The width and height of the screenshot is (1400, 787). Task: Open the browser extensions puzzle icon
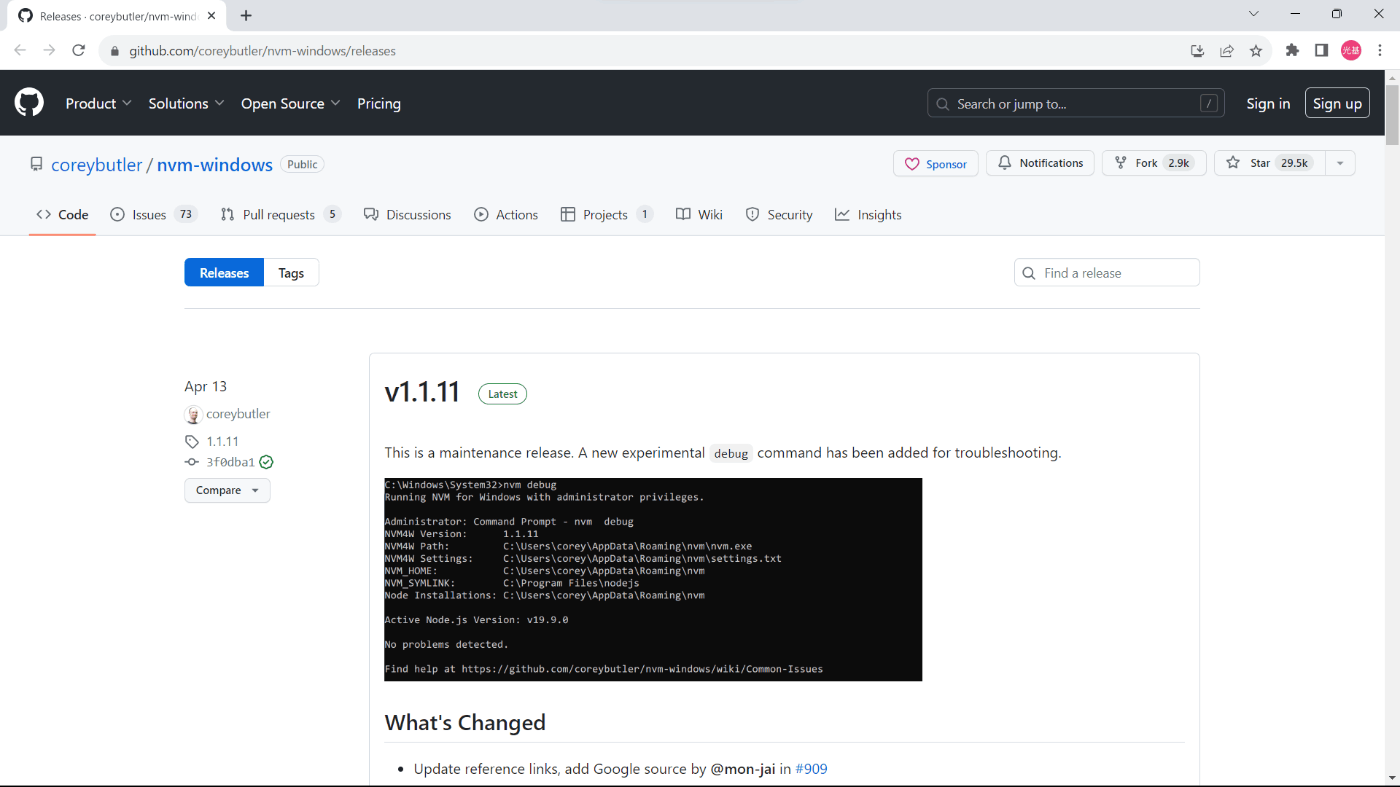tap(1292, 51)
